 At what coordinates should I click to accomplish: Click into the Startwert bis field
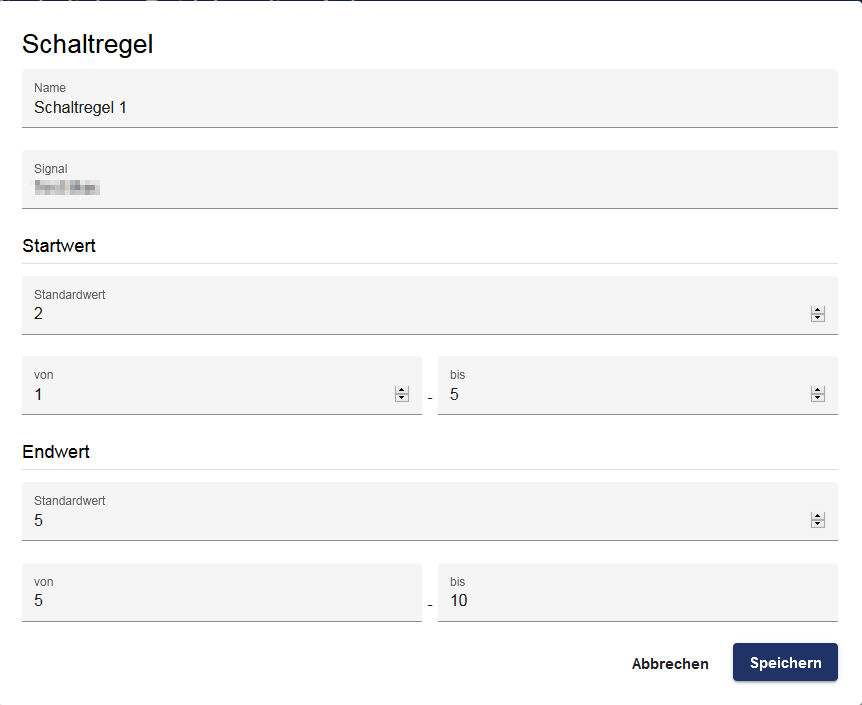(x=638, y=385)
